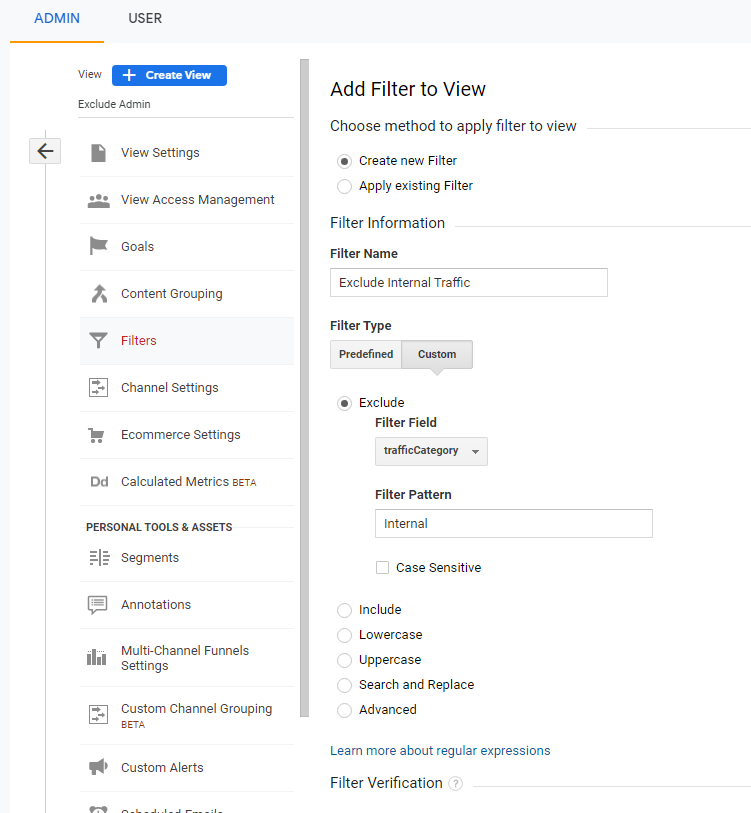Choose the Search and Replace option
Image resolution: width=751 pixels, height=813 pixels.
[x=345, y=685]
